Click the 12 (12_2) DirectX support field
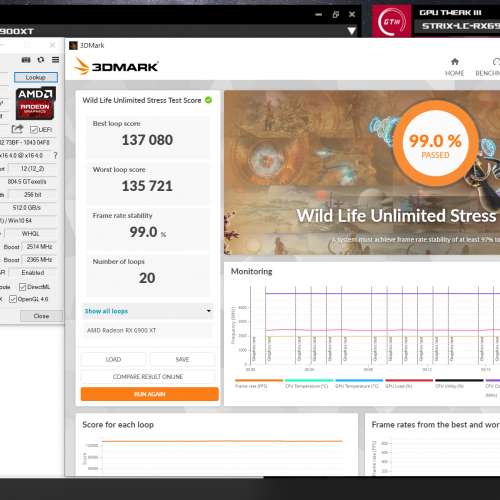Screen dimensions: 500x500 pos(32,169)
